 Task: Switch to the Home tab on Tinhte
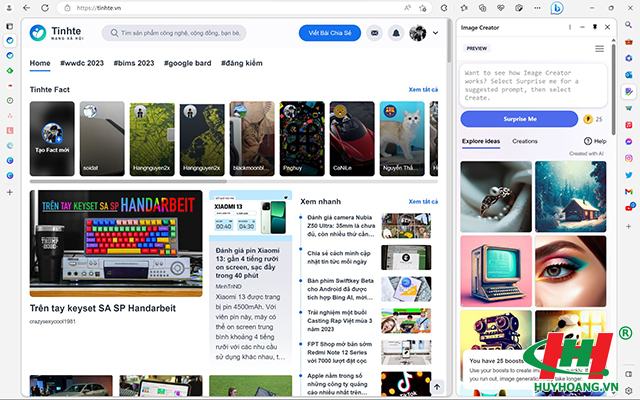coord(40,63)
